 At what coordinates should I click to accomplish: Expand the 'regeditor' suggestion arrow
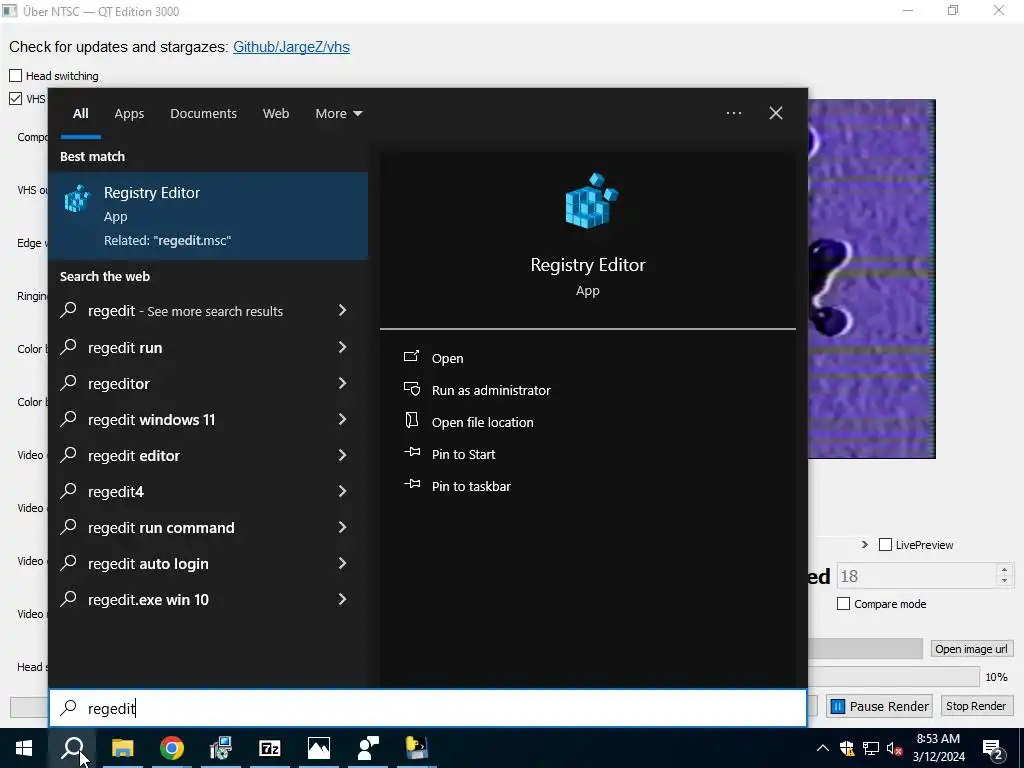click(x=342, y=383)
